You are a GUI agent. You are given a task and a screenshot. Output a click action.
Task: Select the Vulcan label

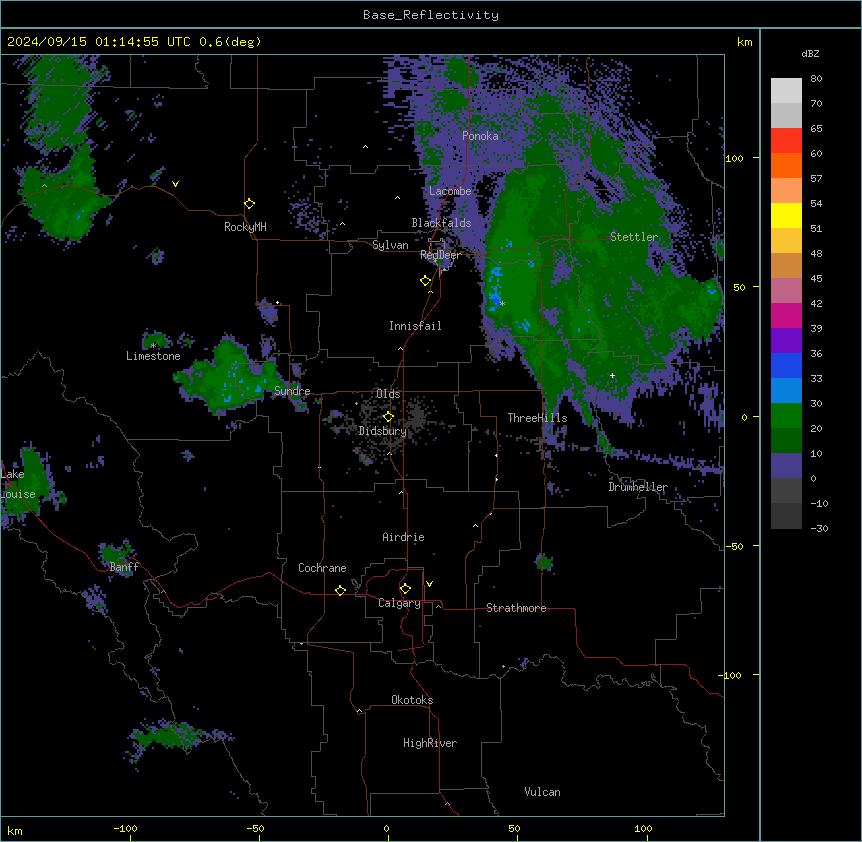542,792
